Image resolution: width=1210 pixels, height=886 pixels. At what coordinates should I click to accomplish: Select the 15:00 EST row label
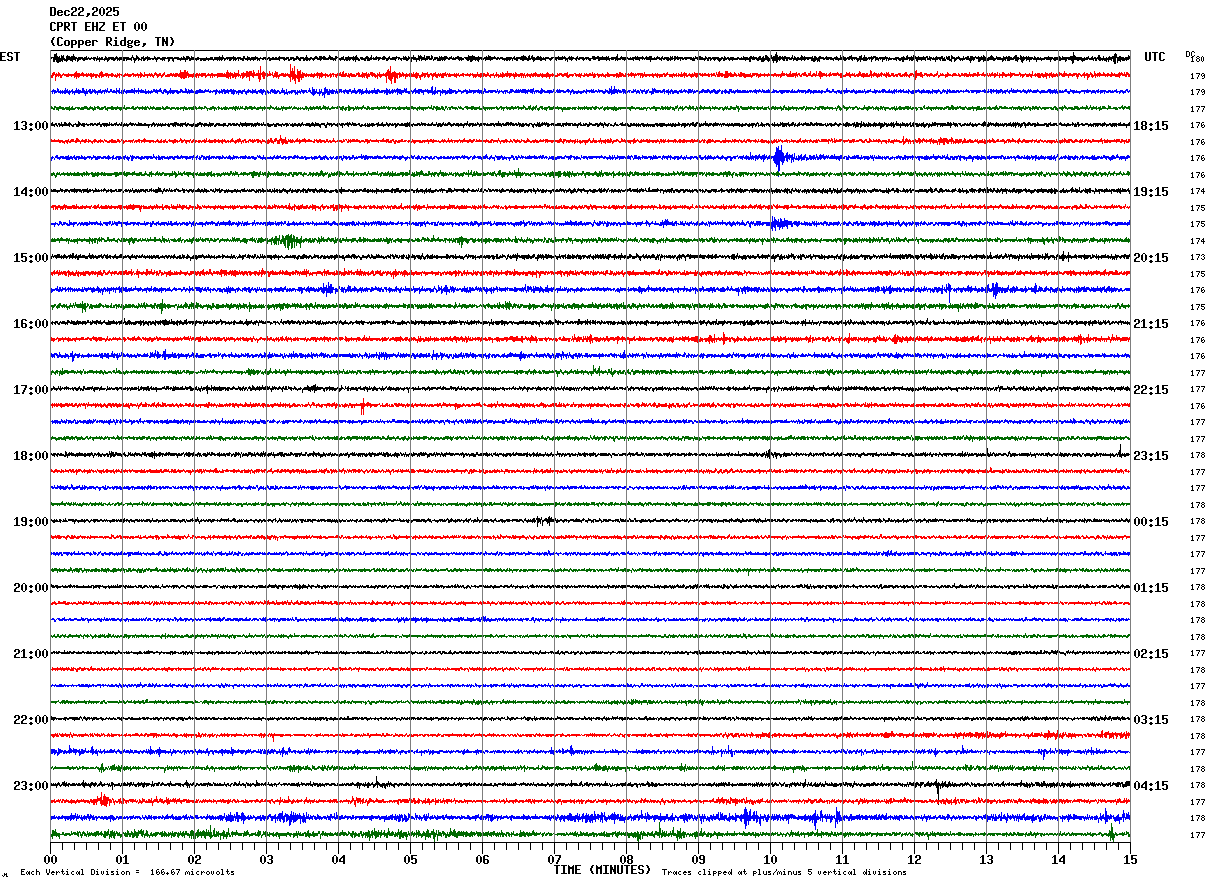[x=30, y=258]
